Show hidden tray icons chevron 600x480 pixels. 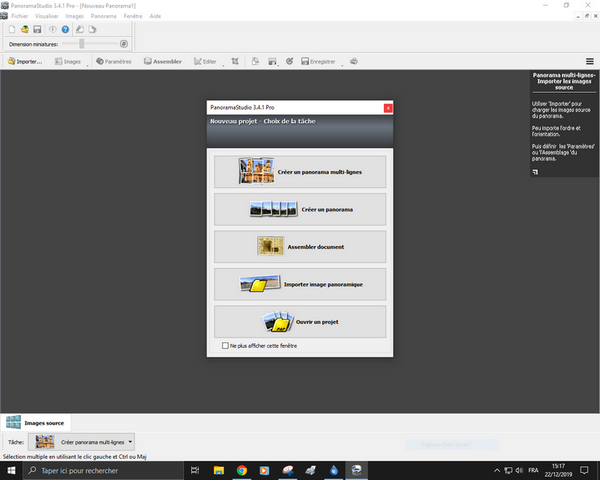(x=497, y=470)
